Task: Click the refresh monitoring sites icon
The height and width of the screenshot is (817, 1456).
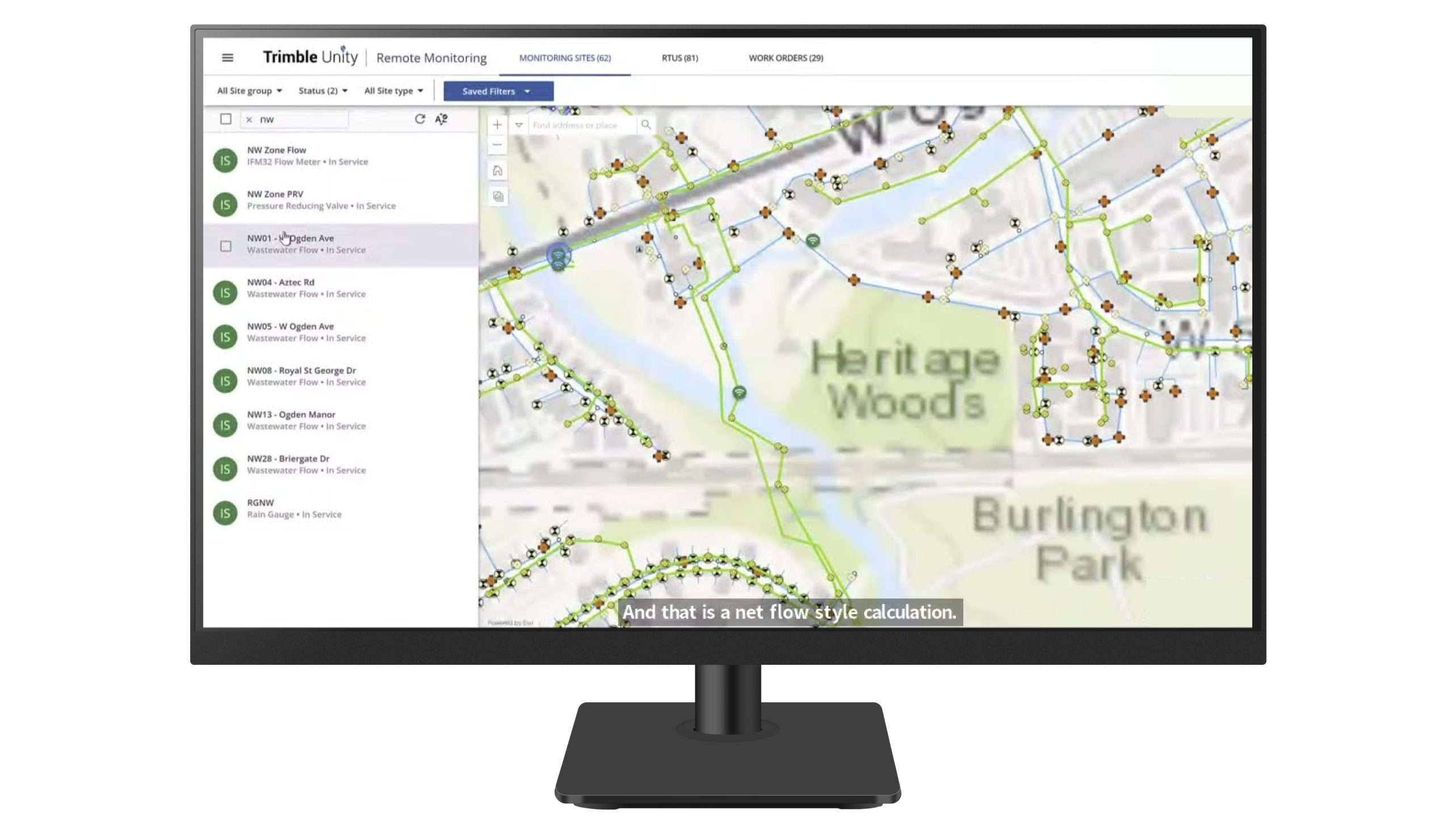Action: (x=419, y=119)
